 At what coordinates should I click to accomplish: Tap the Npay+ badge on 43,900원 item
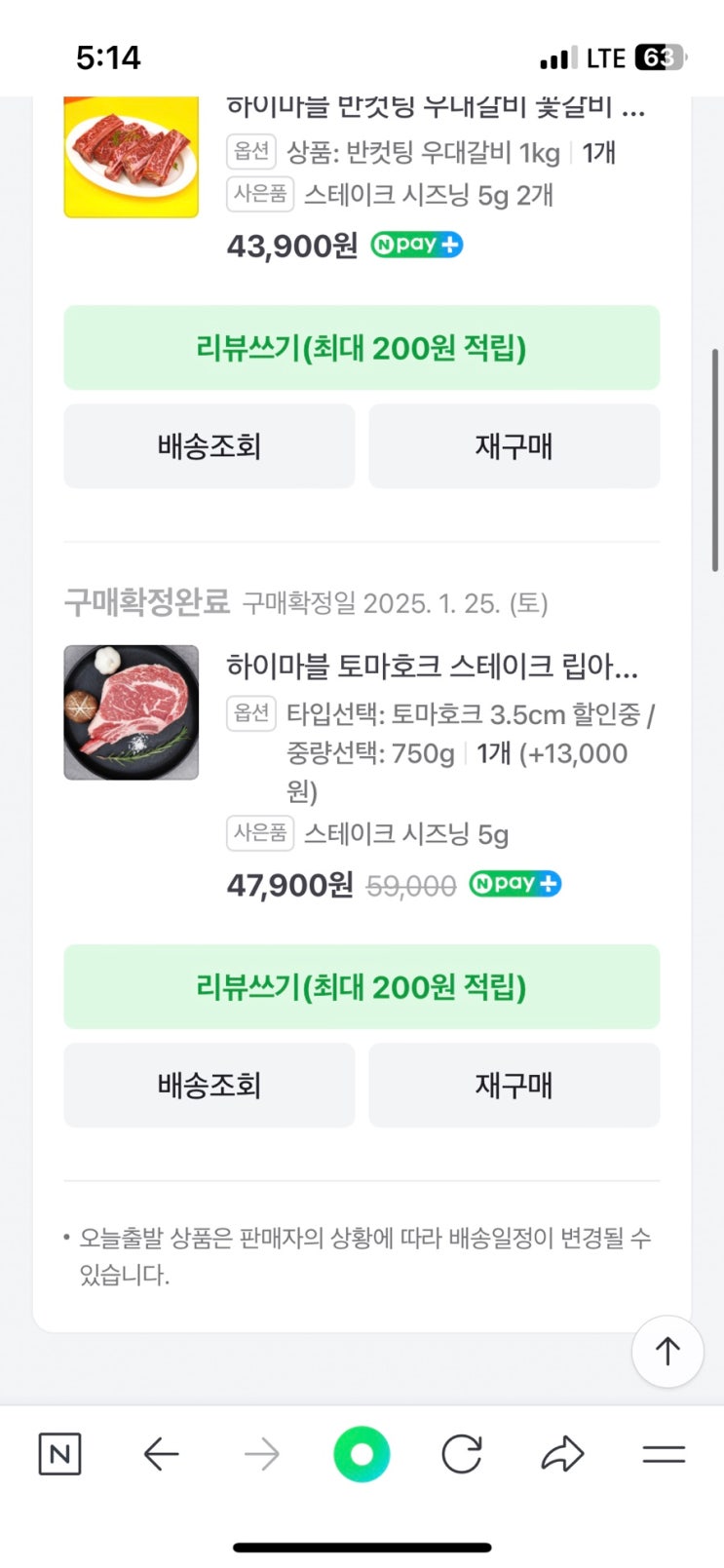tap(417, 245)
